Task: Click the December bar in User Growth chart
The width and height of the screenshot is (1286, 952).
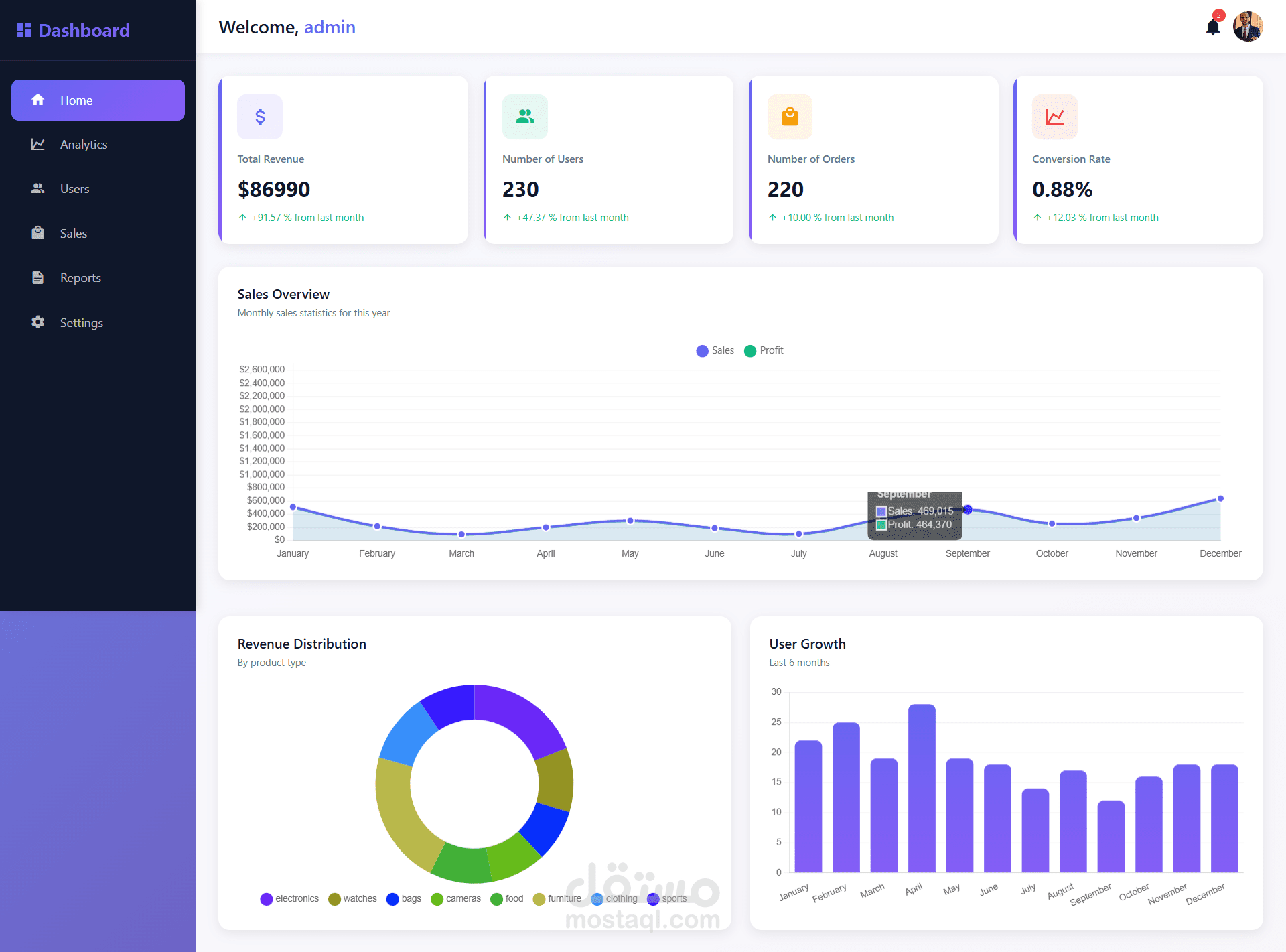Action: 1224,818
